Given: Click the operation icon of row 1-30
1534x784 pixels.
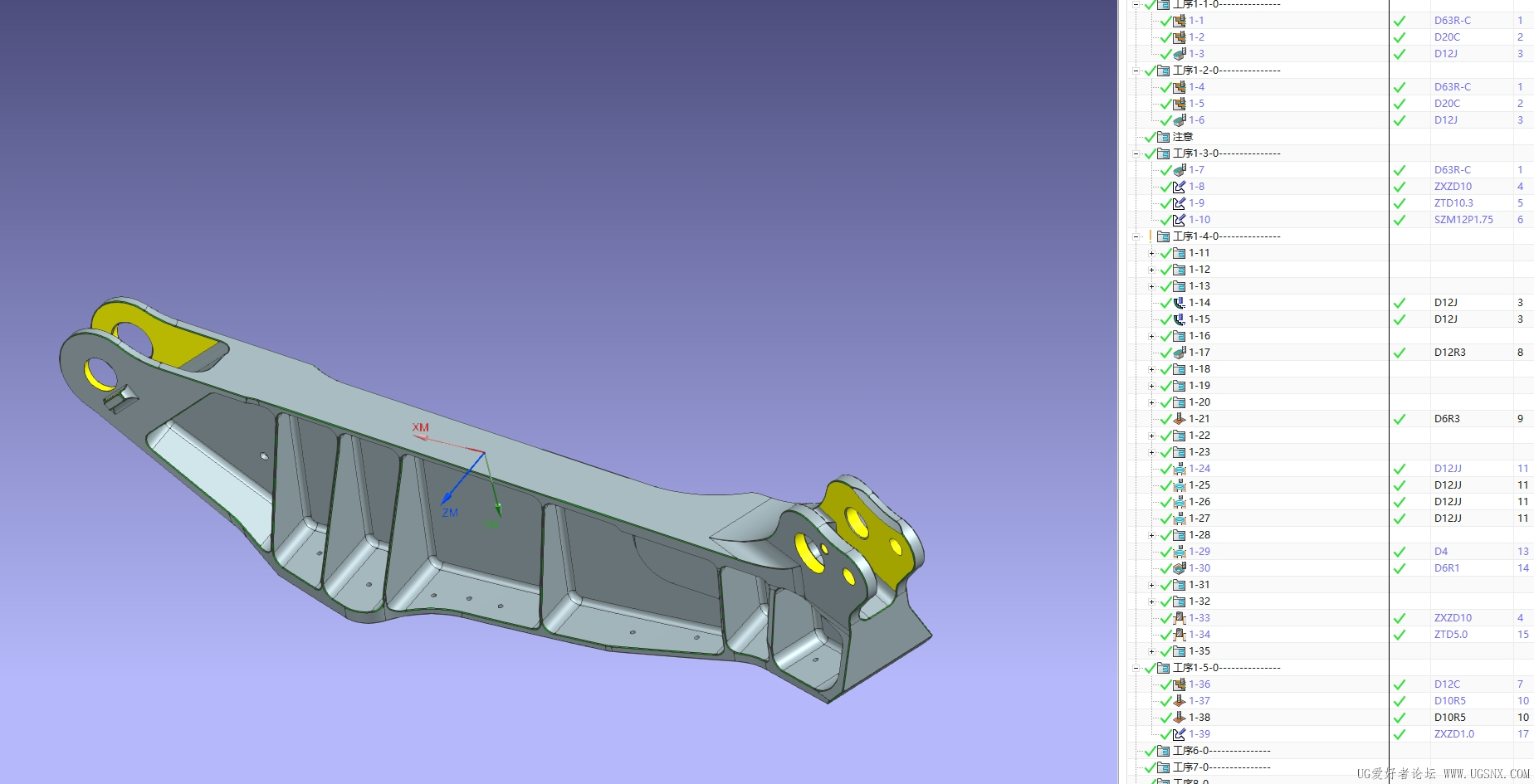Looking at the screenshot, I should point(1179,568).
